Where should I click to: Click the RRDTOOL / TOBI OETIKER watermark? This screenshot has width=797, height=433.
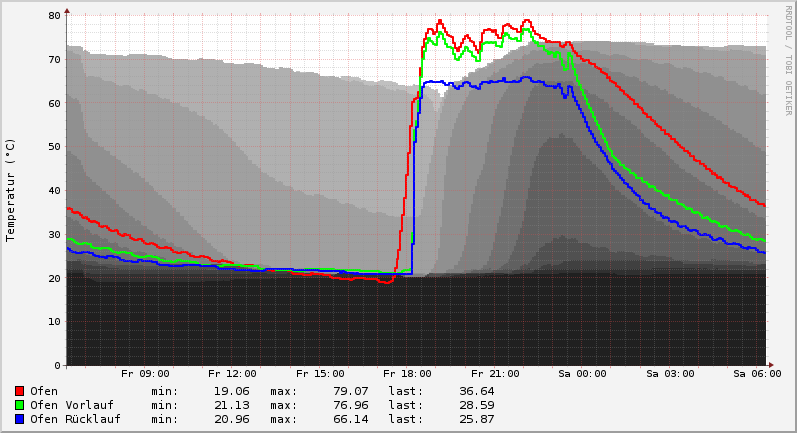[789, 60]
